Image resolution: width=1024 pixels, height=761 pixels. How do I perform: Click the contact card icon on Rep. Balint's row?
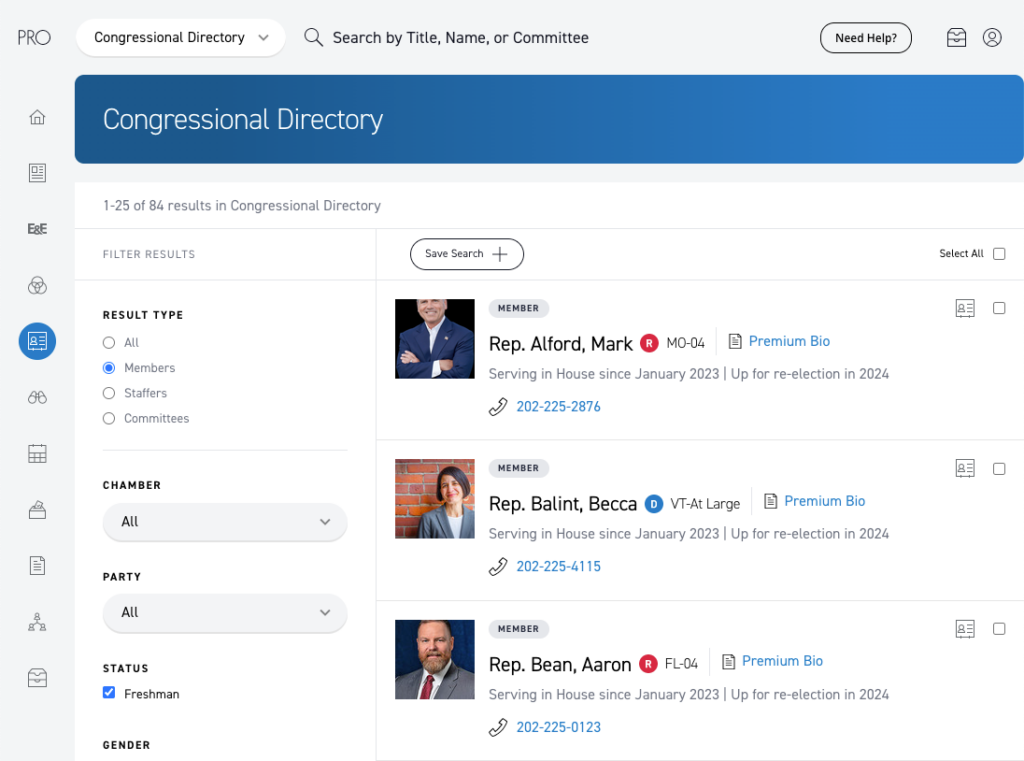point(964,468)
